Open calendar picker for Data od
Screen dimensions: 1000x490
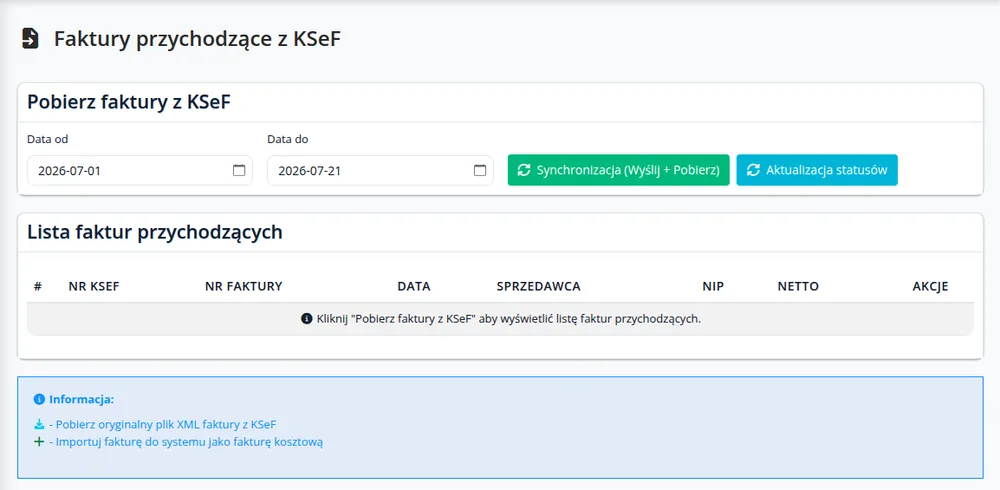[239, 170]
